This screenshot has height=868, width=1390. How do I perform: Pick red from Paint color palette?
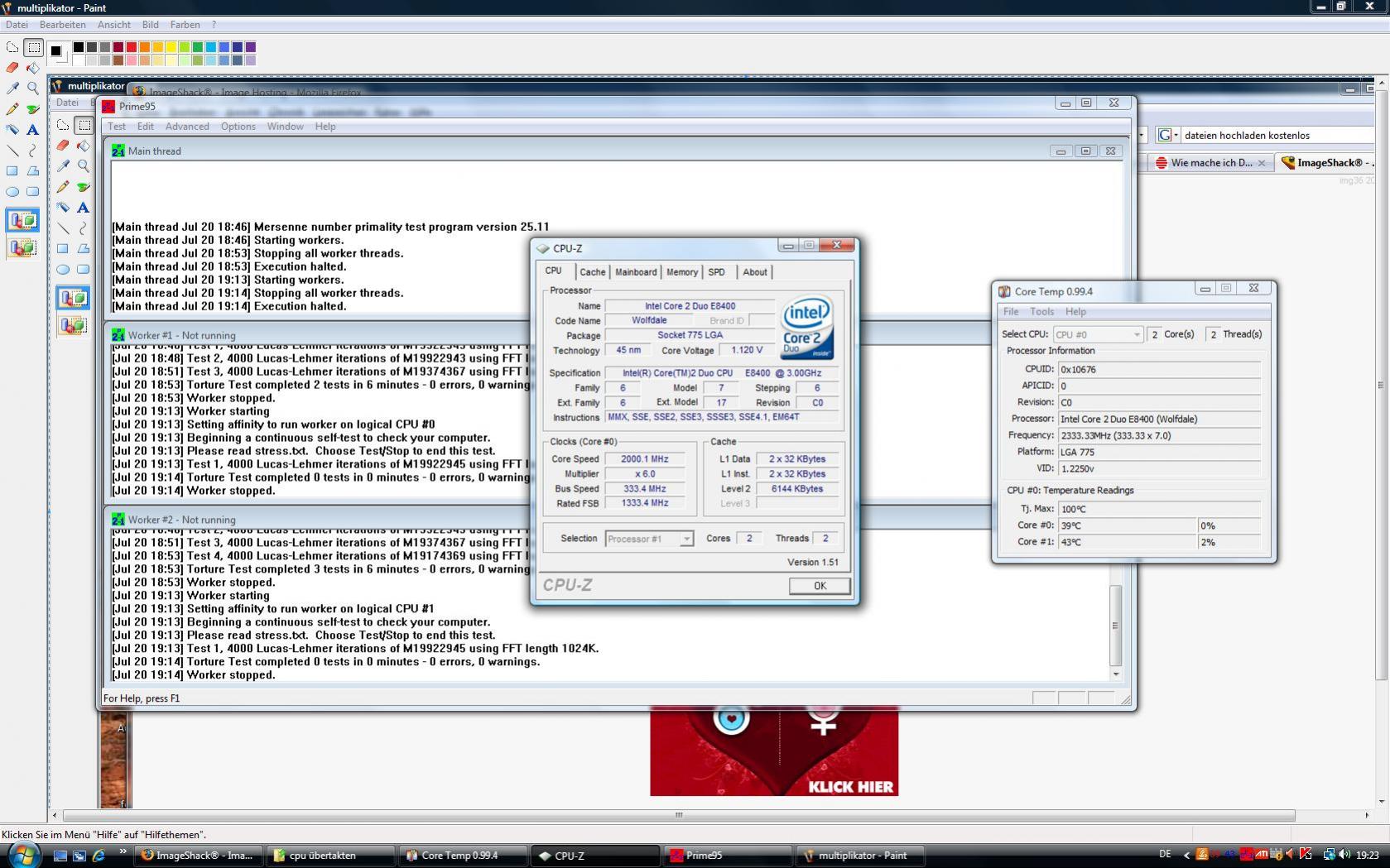tap(131, 47)
